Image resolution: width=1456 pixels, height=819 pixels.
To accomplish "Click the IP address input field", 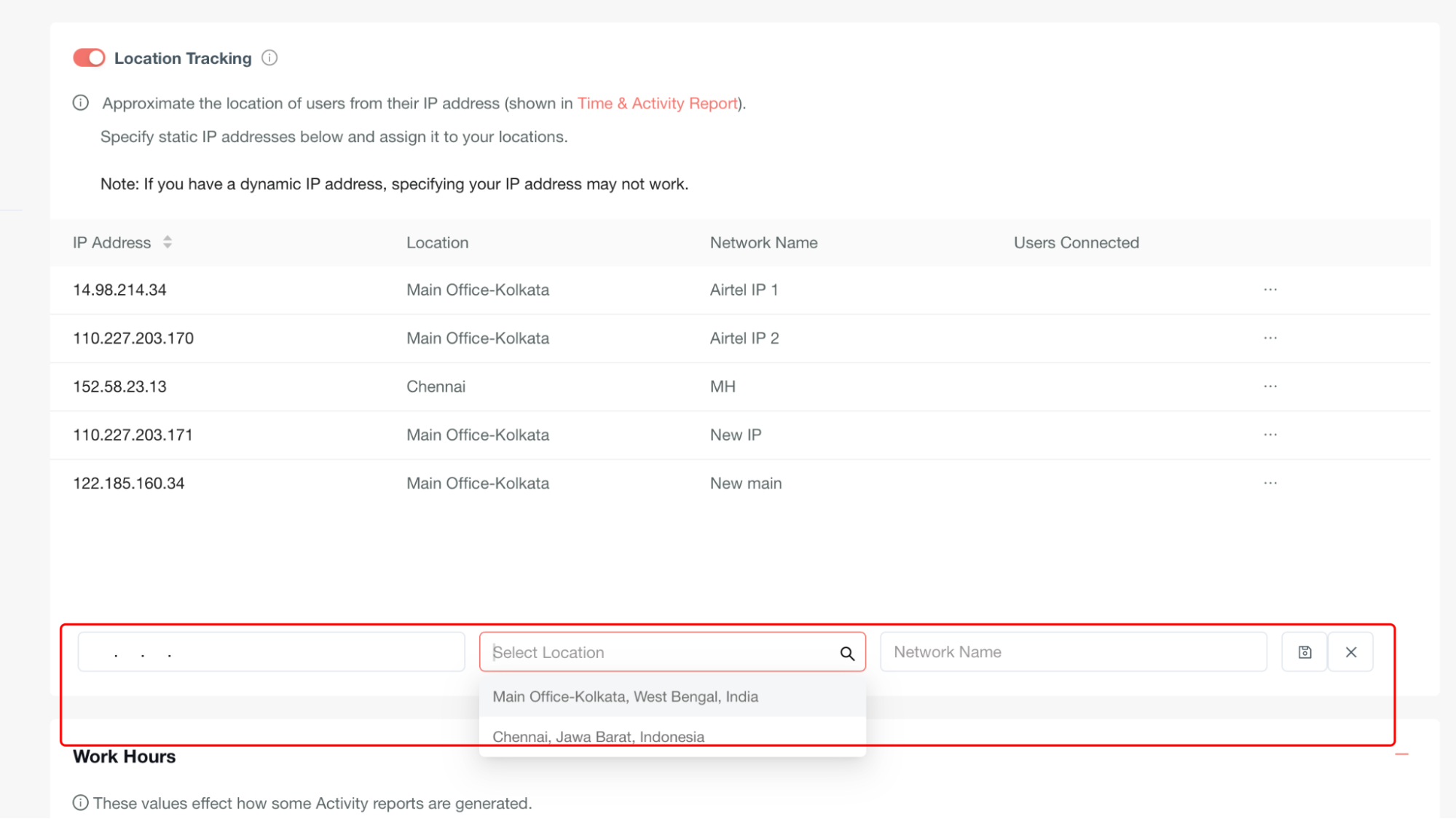I will click(x=271, y=652).
